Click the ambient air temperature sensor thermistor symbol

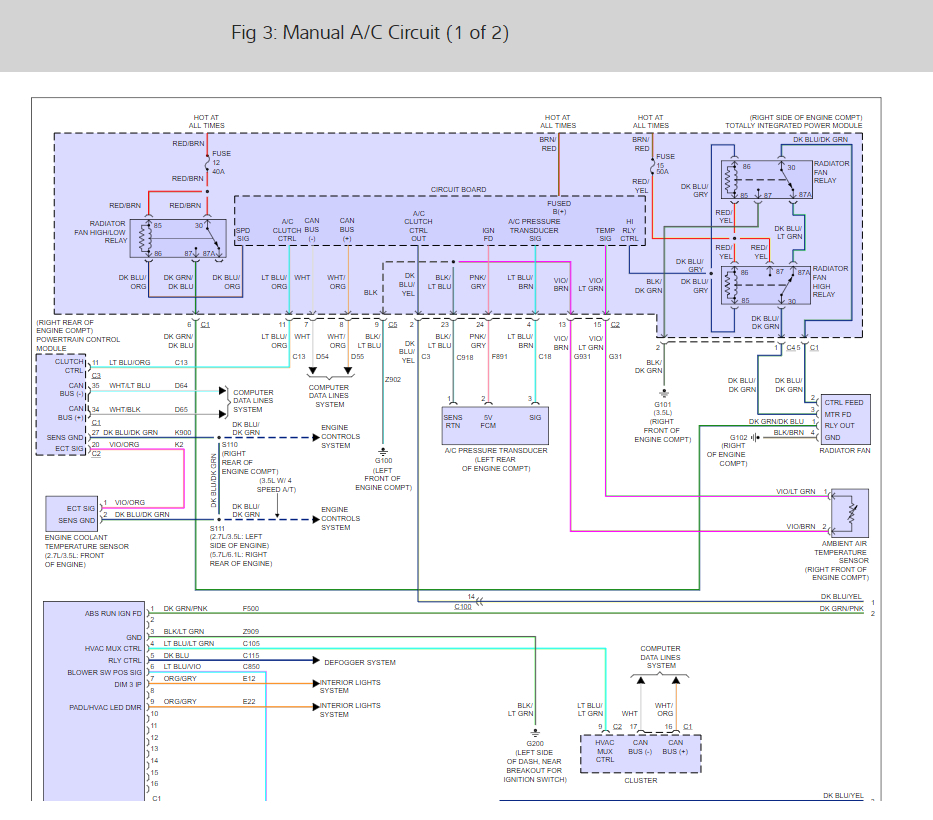pyautogui.click(x=852, y=512)
